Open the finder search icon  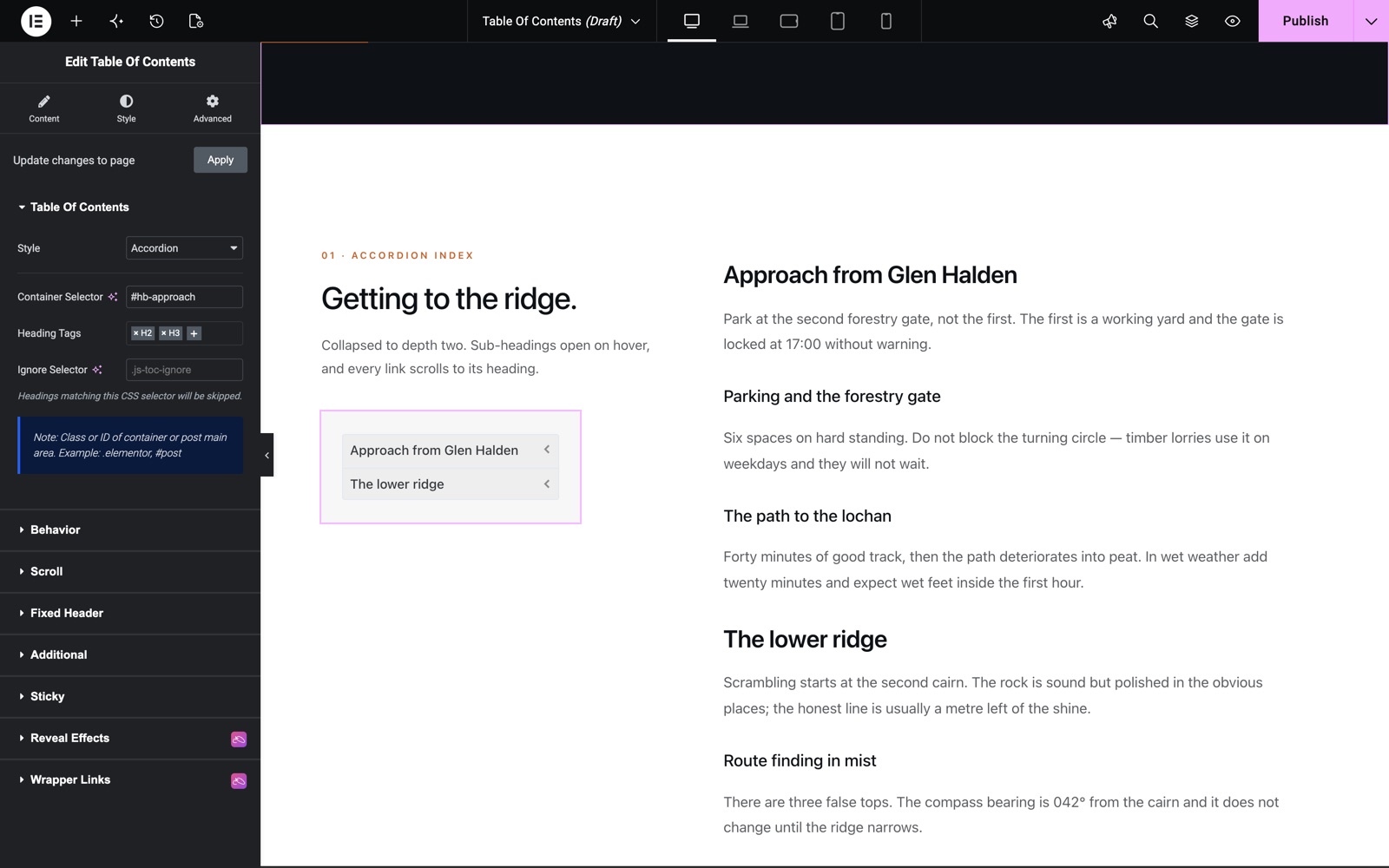[1150, 21]
